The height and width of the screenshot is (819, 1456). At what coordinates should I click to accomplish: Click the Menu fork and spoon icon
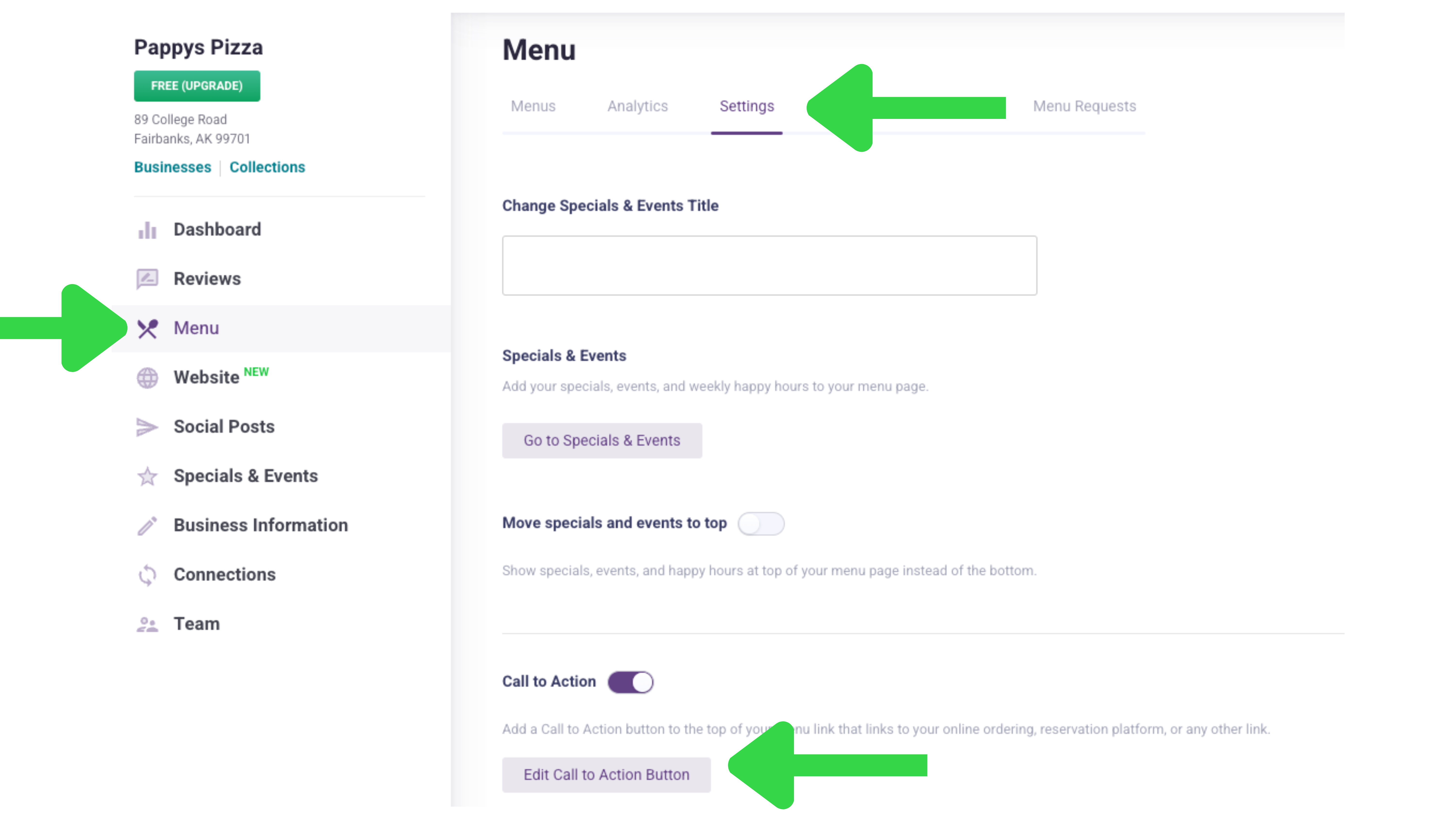tap(147, 328)
